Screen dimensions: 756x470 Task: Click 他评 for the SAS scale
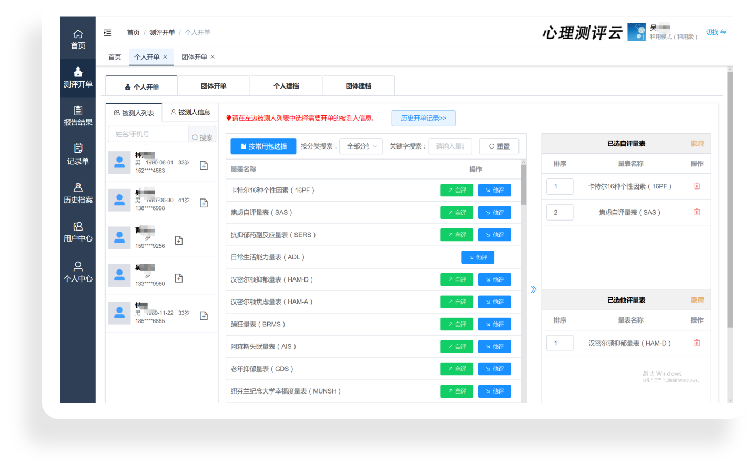(494, 212)
